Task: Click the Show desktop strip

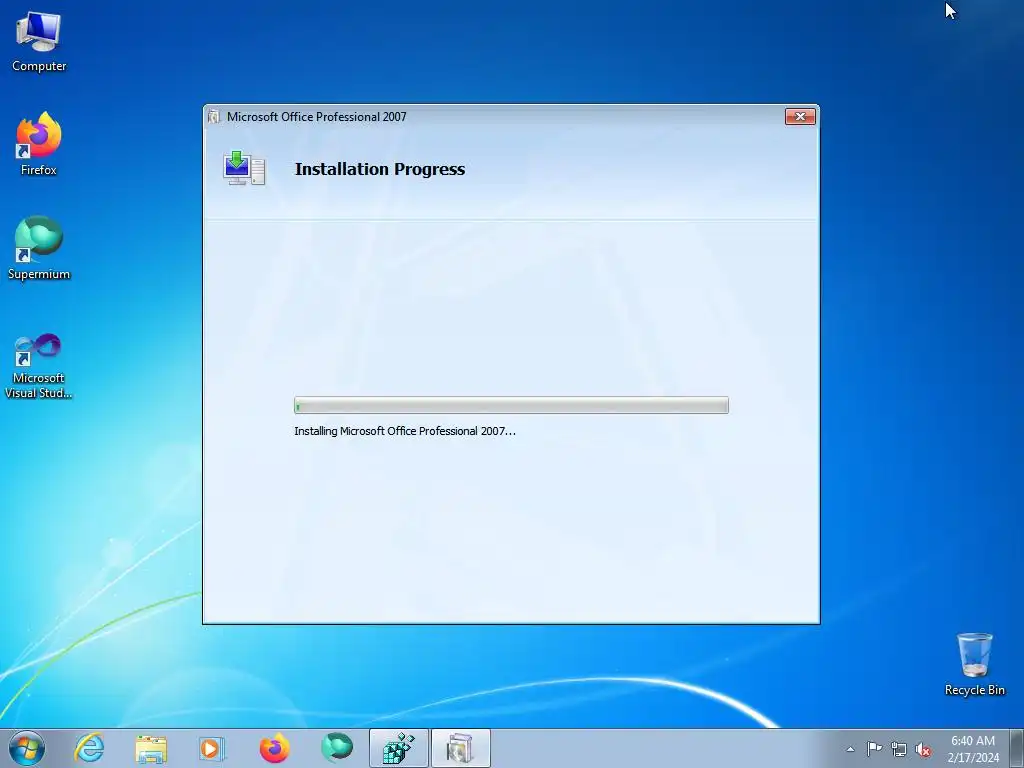Action: (x=1017, y=748)
